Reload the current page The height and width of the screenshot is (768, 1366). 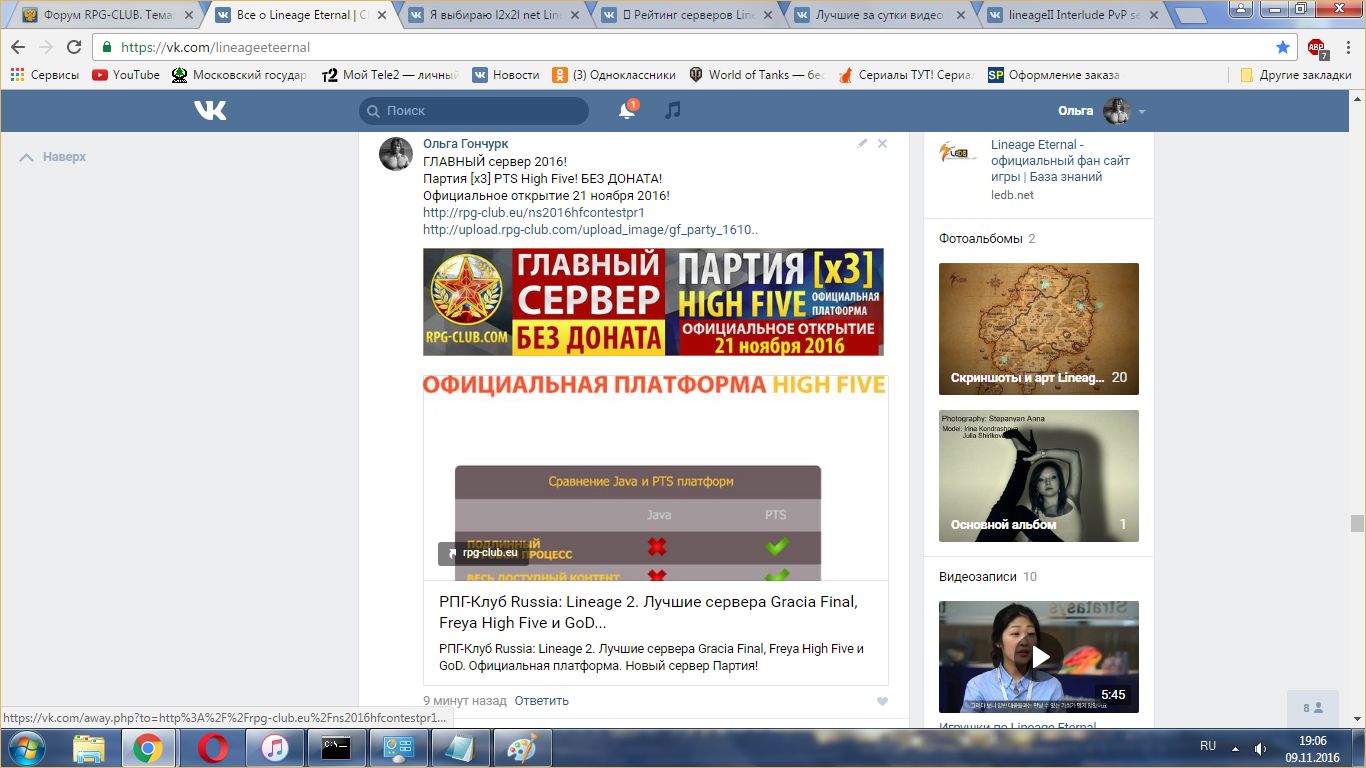[x=74, y=47]
